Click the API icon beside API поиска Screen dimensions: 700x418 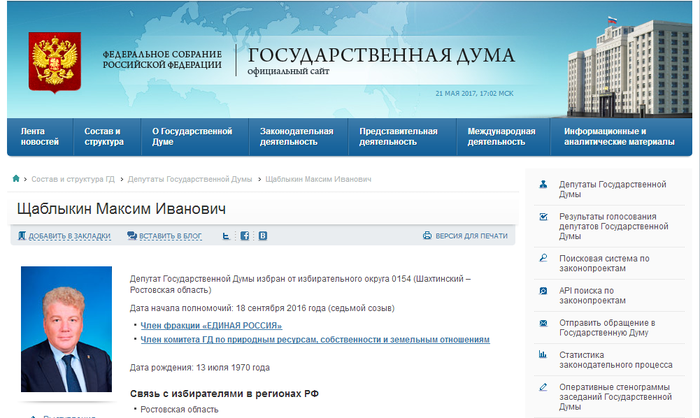543,290
